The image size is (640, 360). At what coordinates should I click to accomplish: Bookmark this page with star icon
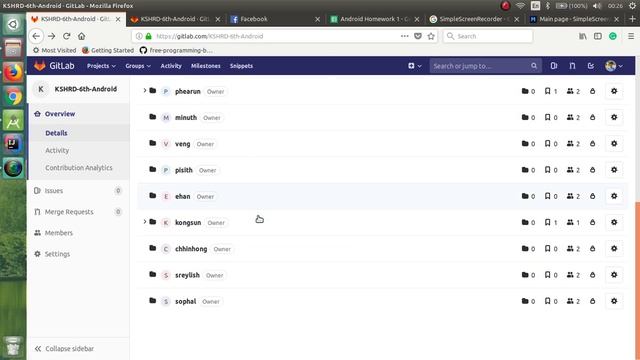click(x=431, y=36)
